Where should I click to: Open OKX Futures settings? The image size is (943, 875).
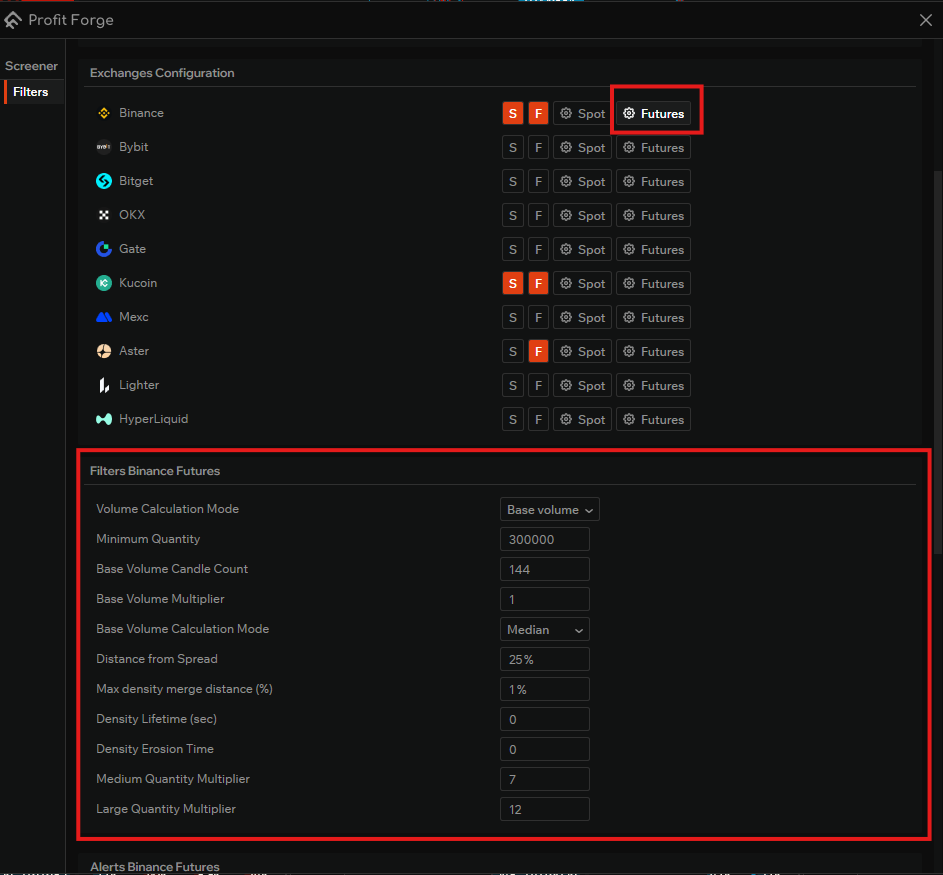[653, 215]
